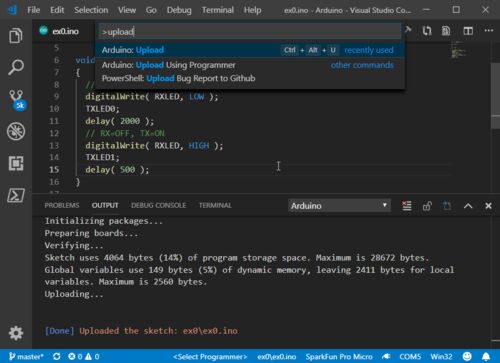This screenshot has width=500, height=363.
Task: Click the command palette input with >upload
Action: click(250, 32)
